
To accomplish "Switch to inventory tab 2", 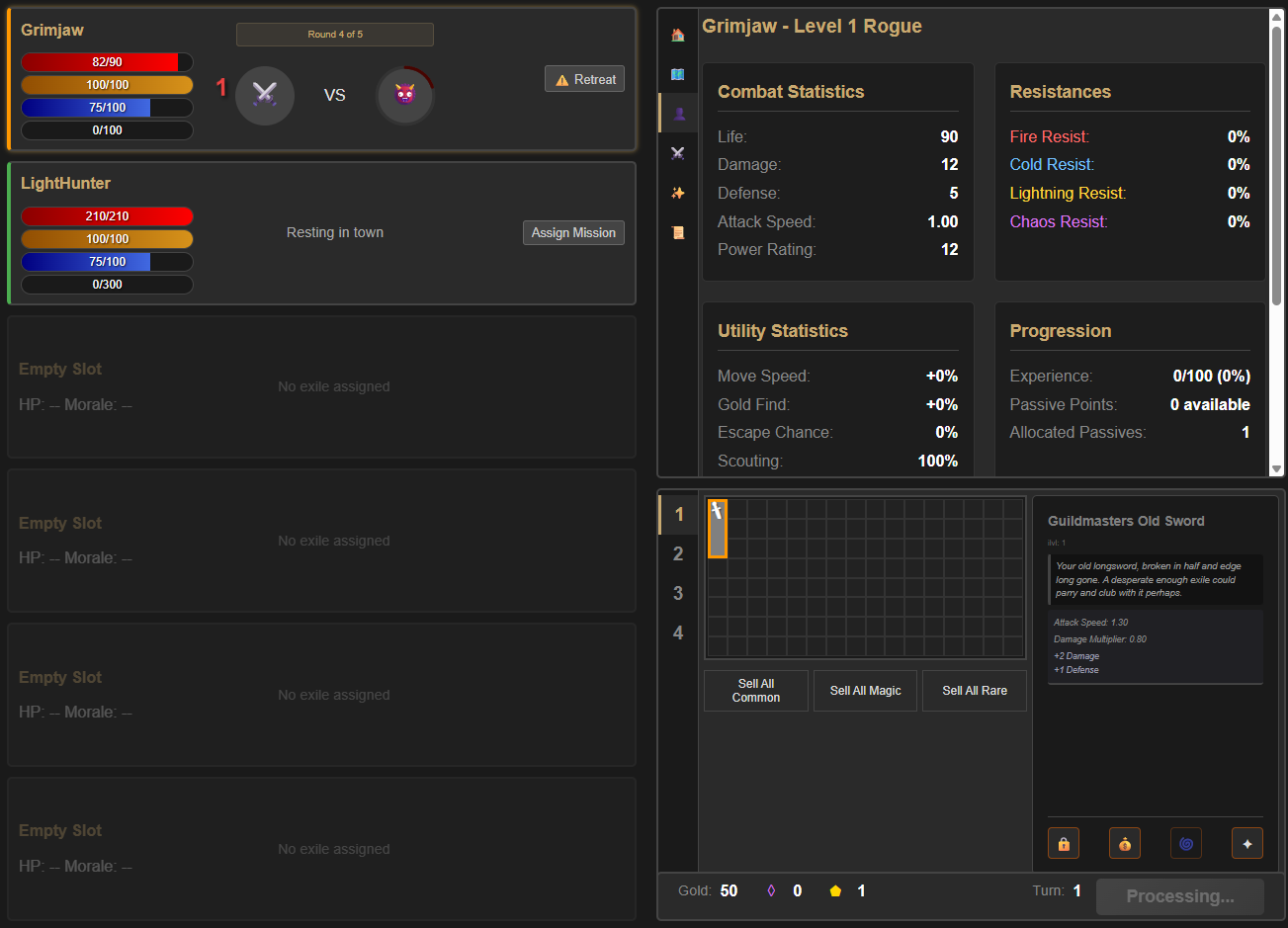I will point(678,553).
